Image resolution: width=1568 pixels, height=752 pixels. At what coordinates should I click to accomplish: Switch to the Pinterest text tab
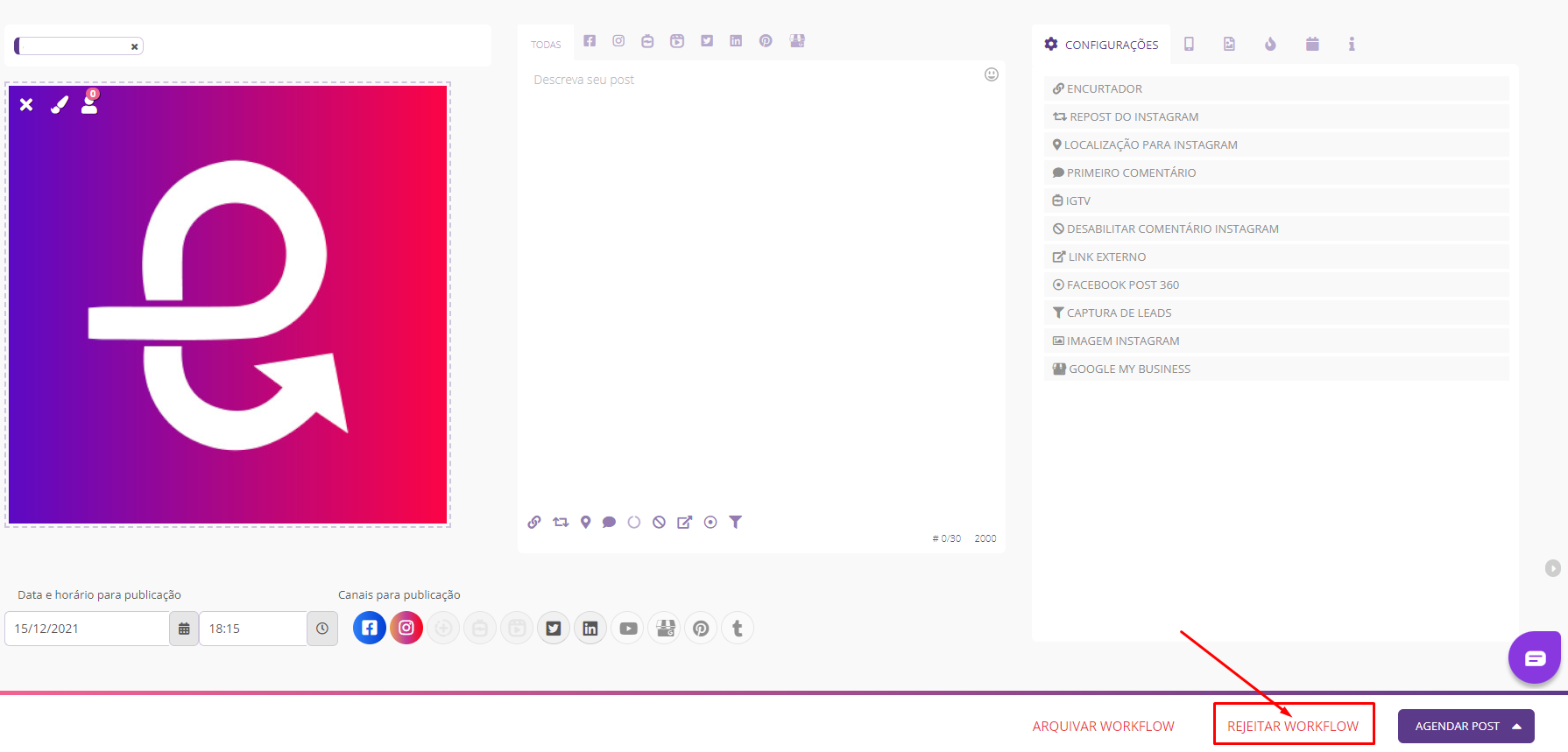(766, 41)
